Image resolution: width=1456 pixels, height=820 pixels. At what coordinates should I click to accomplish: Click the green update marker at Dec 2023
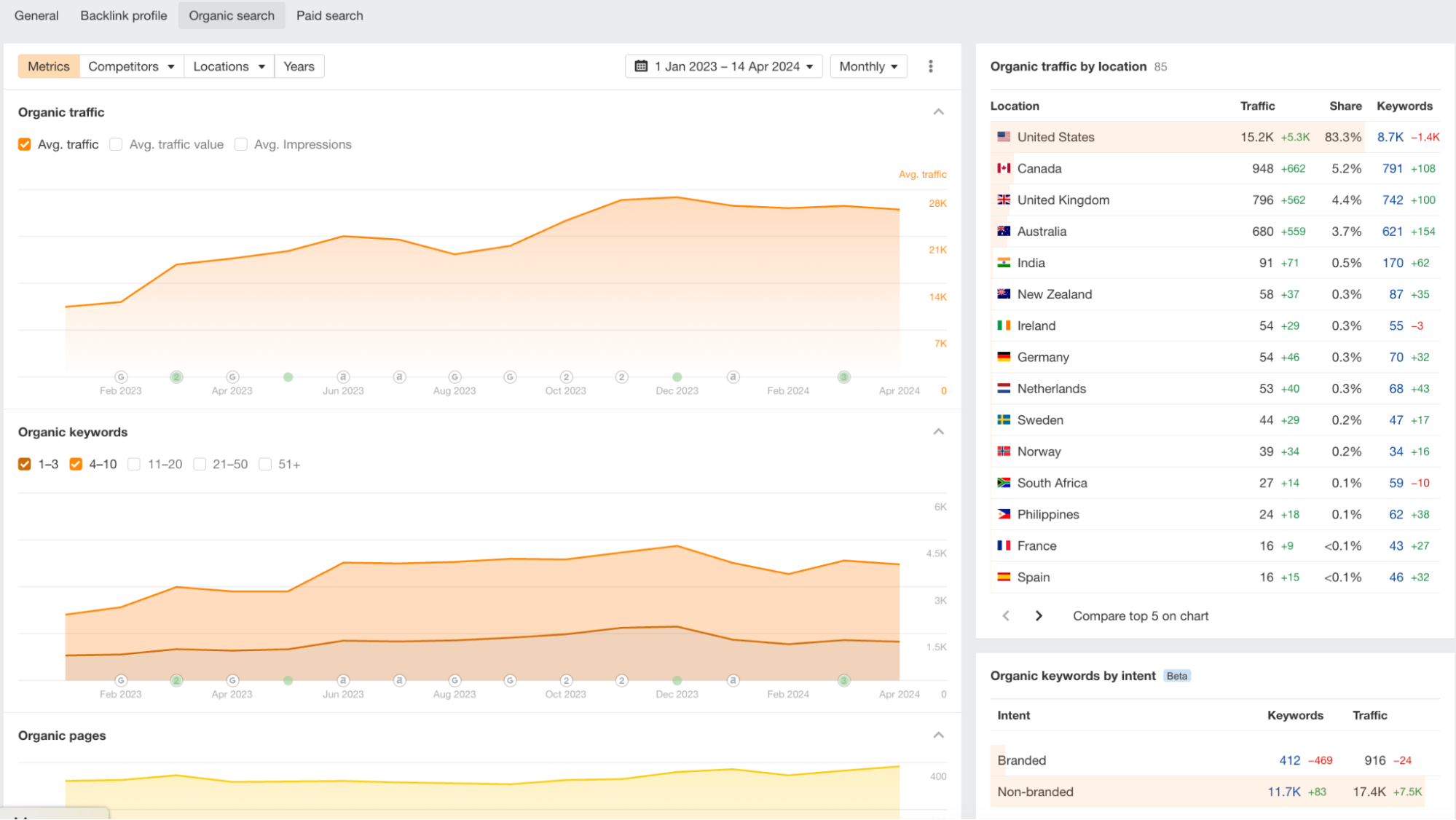click(x=677, y=377)
